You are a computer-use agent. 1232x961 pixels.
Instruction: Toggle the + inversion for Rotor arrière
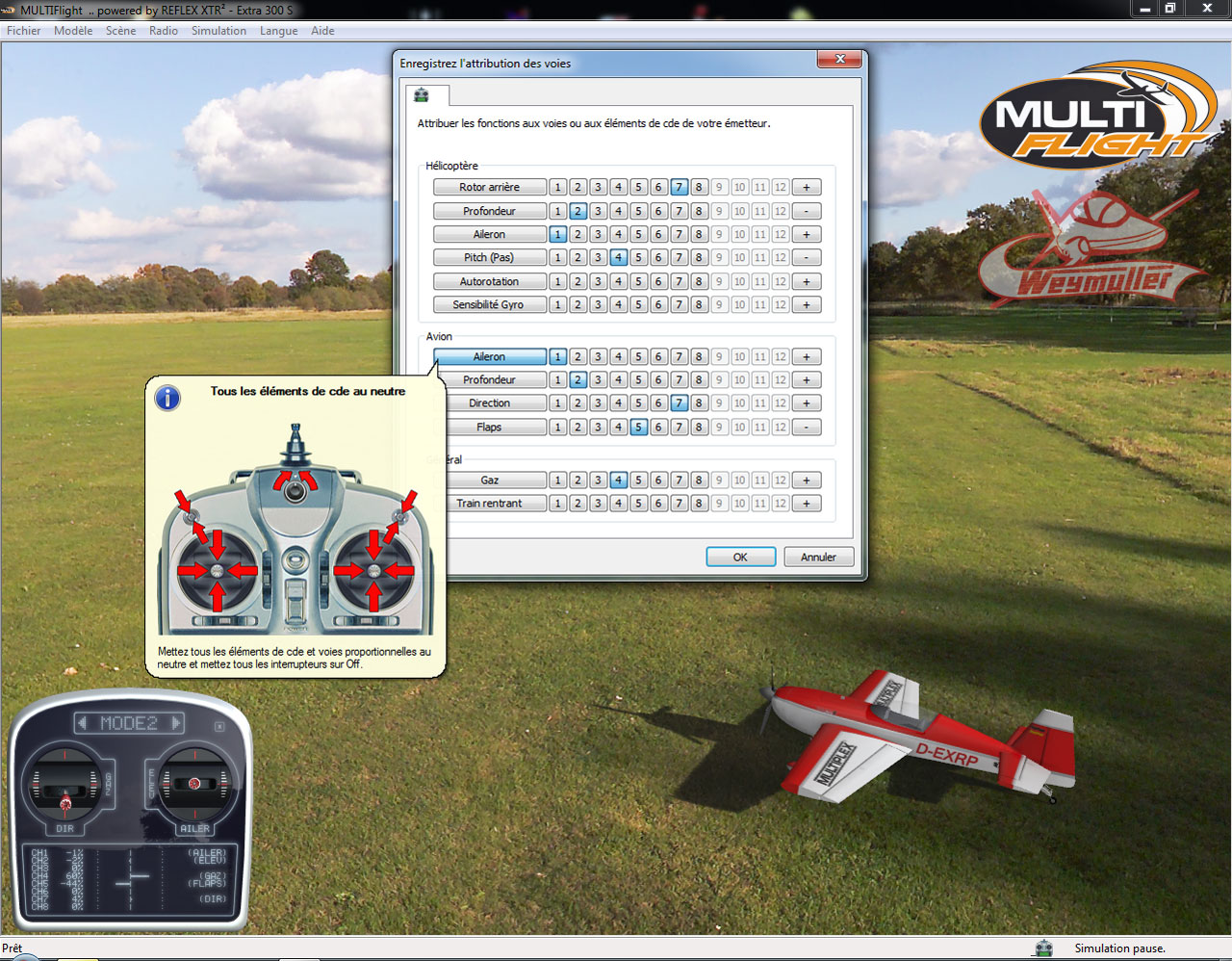(x=807, y=187)
